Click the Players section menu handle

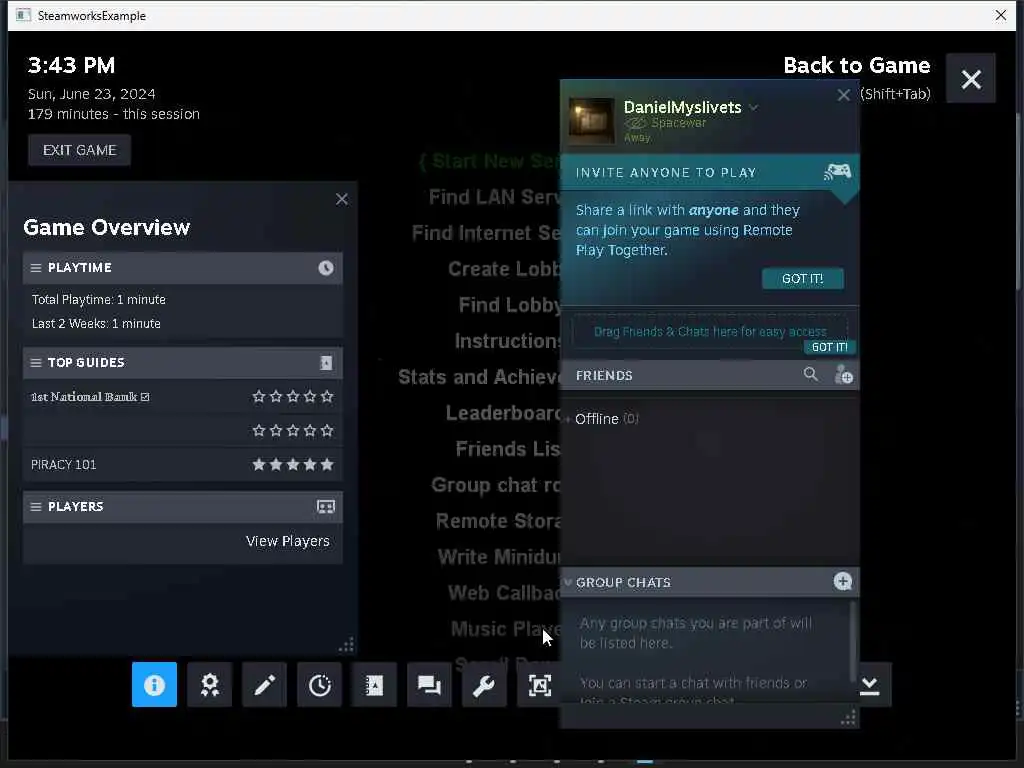pos(36,507)
